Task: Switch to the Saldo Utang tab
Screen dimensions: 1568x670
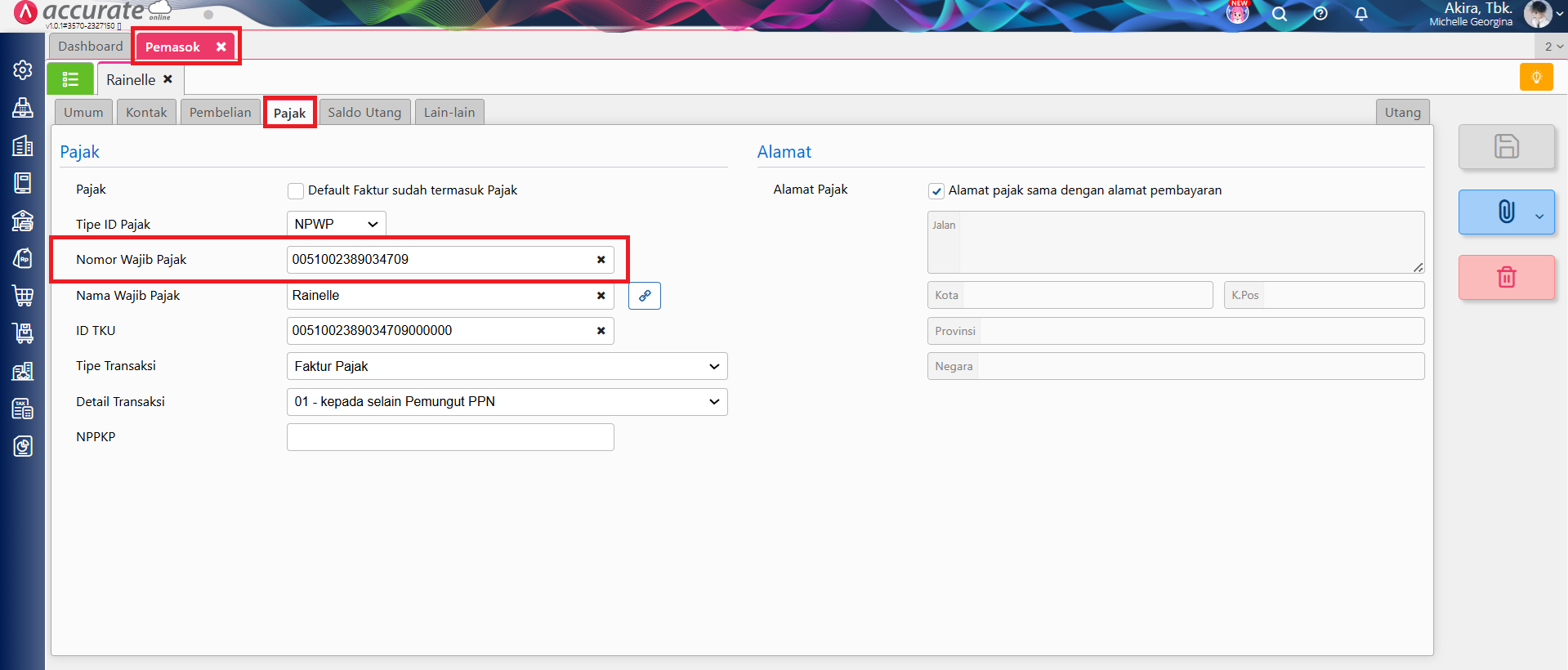Action: coord(364,113)
